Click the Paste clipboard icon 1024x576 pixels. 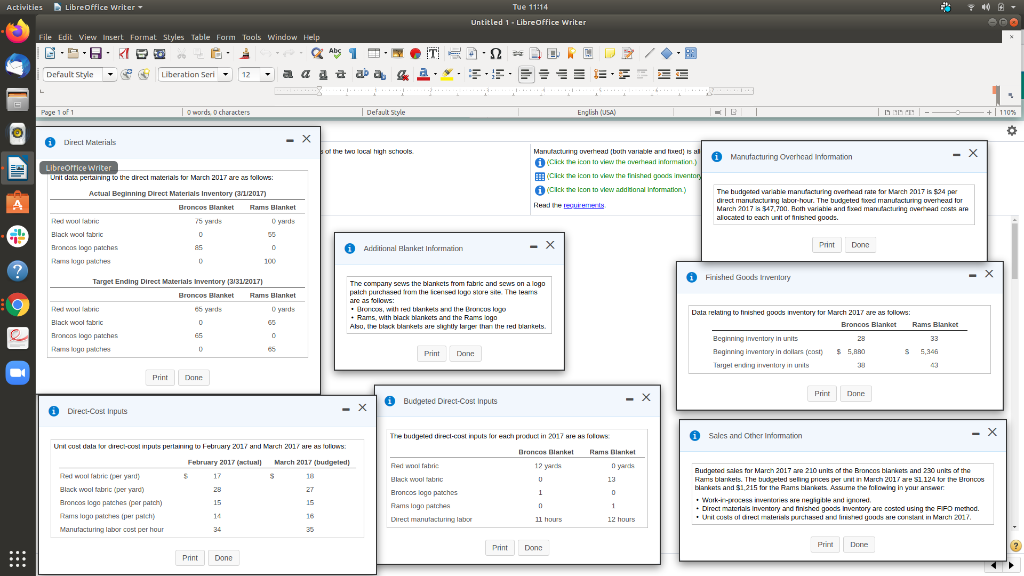(216, 54)
